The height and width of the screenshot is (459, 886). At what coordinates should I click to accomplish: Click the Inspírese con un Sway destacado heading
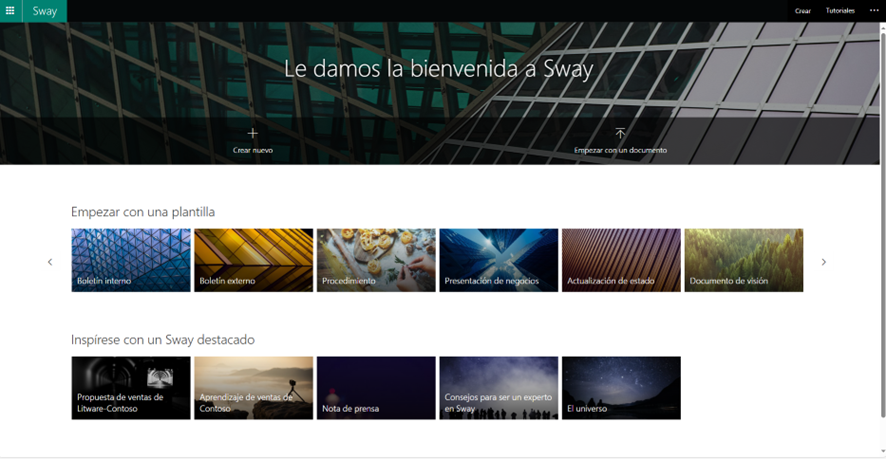[x=163, y=340]
